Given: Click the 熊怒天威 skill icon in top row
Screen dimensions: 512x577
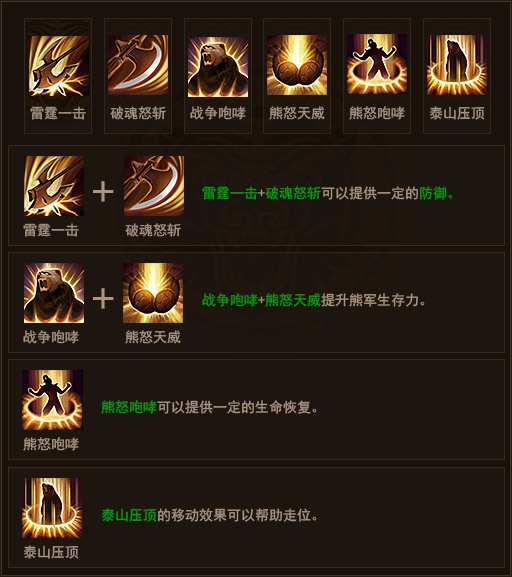Looking at the screenshot, I should 297,65.
